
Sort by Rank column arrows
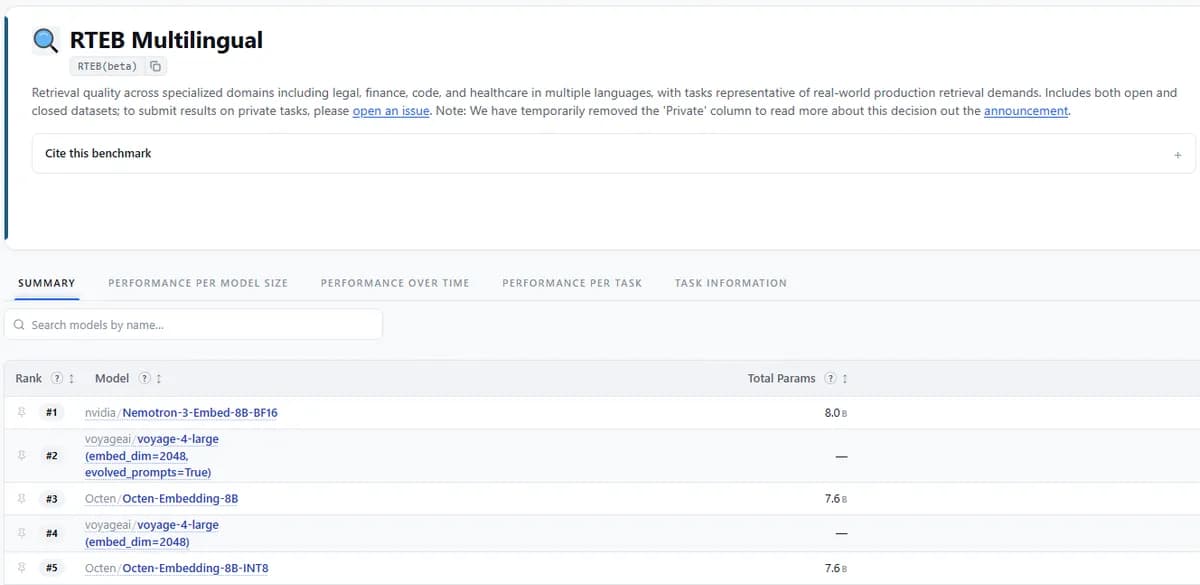pyautogui.click(x=71, y=378)
